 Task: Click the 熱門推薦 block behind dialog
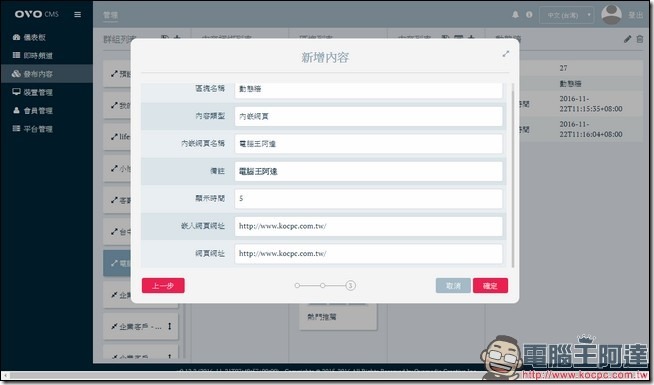coord(338,317)
